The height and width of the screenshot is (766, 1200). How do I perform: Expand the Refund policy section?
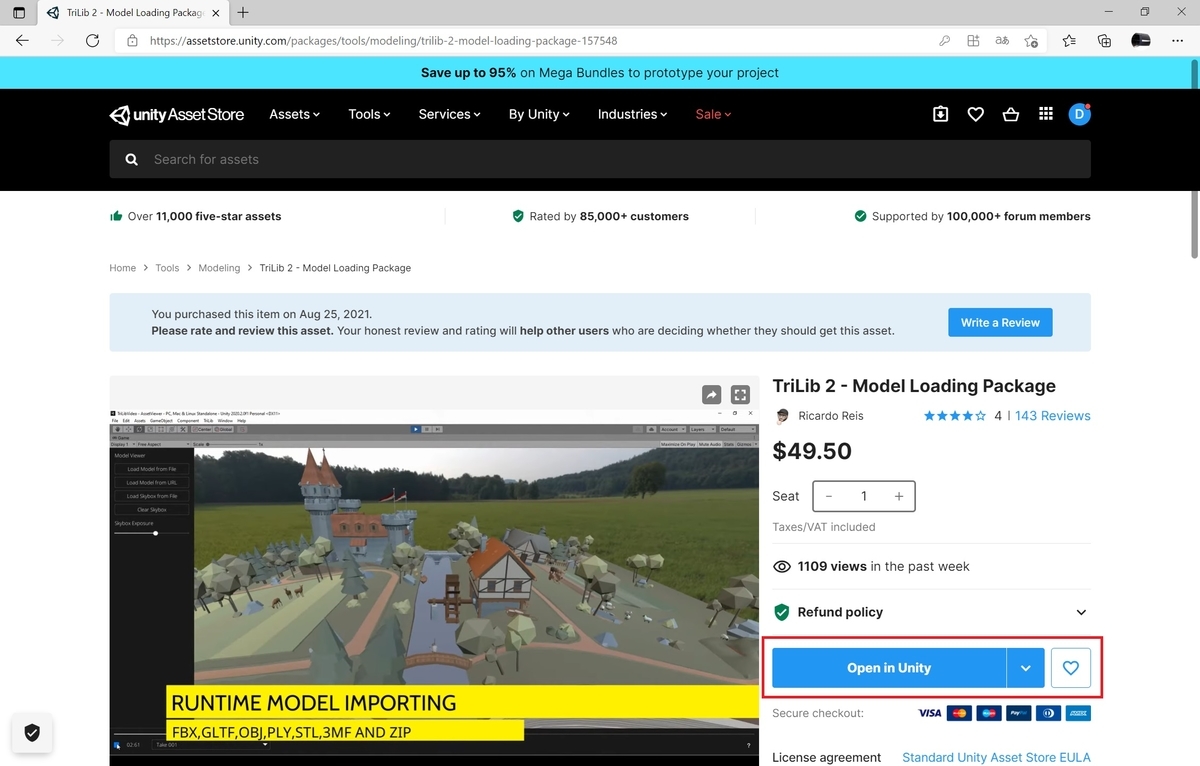pos(932,612)
